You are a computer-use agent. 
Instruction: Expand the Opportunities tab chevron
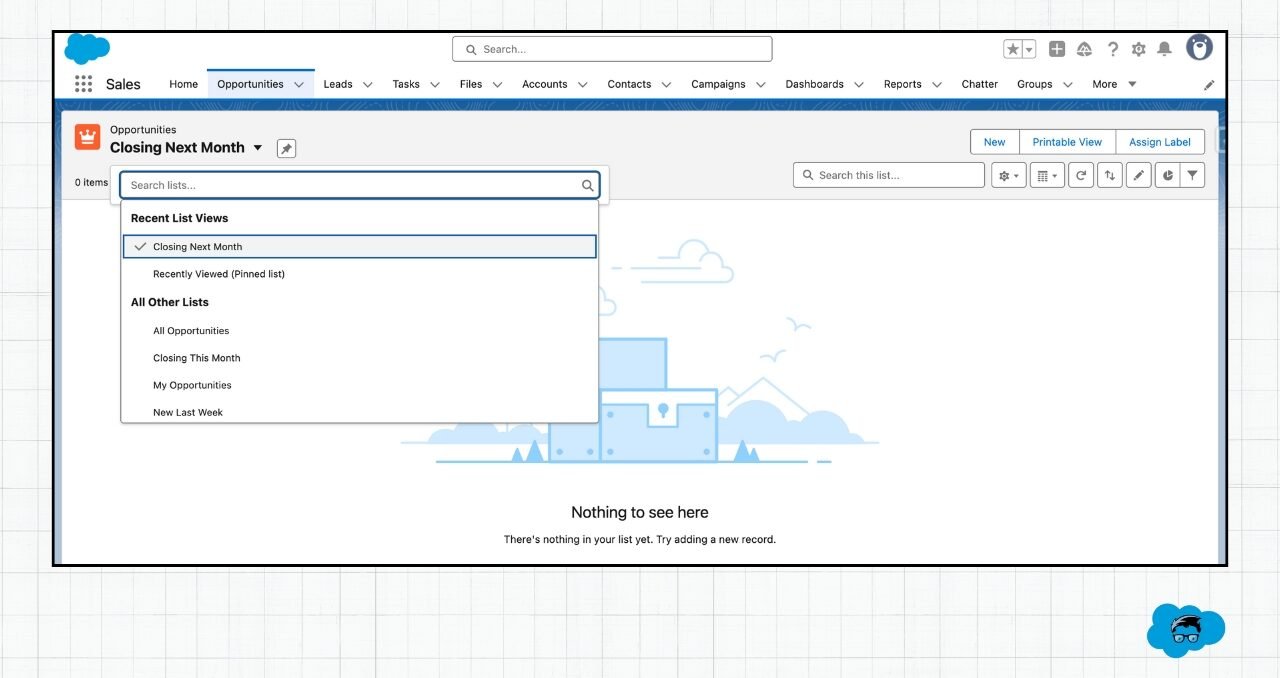[299, 85]
